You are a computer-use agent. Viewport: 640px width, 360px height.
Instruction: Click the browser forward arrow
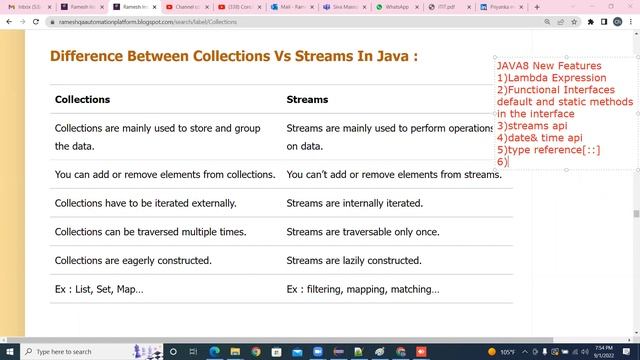click(22, 22)
